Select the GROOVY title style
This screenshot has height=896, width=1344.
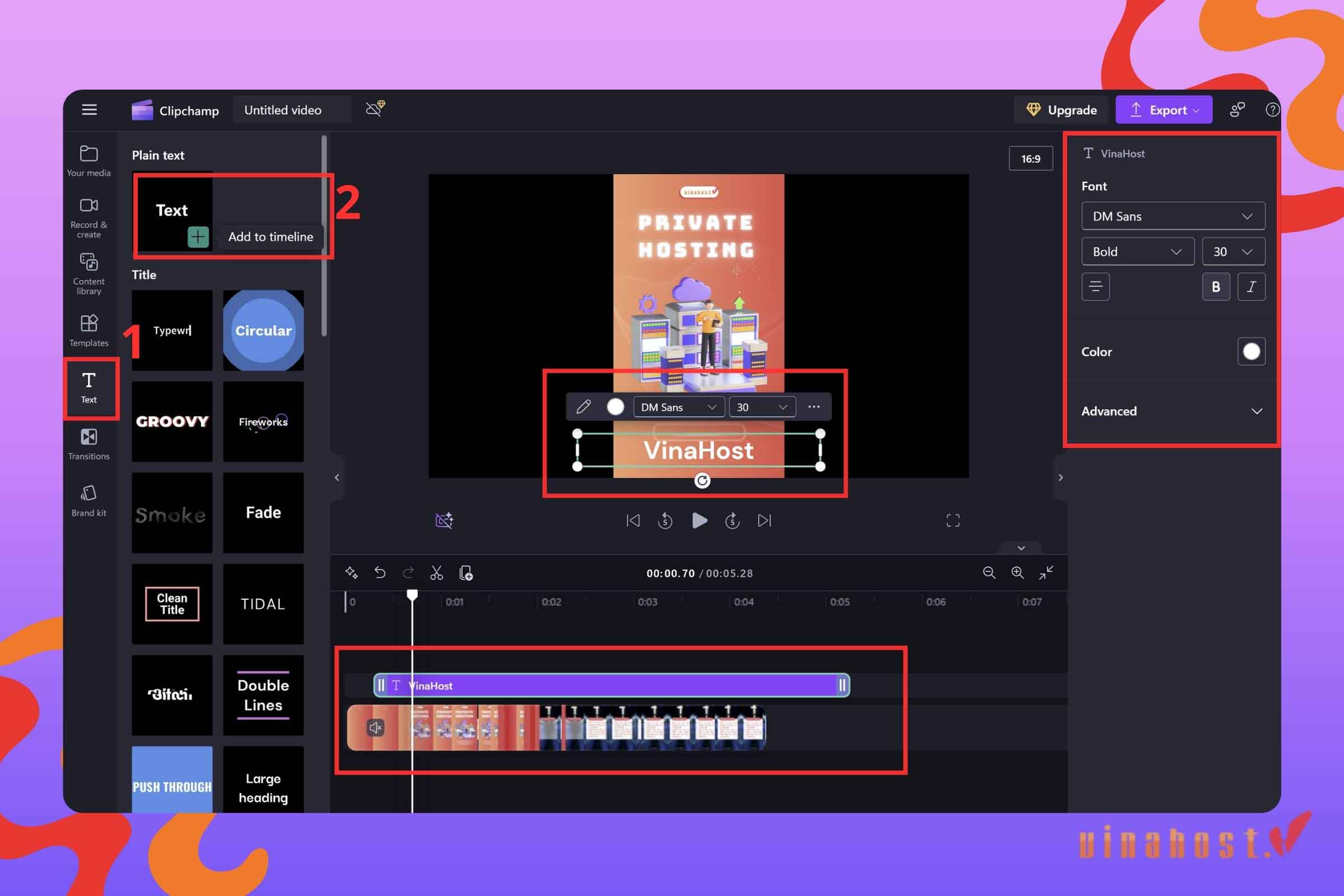[172, 422]
